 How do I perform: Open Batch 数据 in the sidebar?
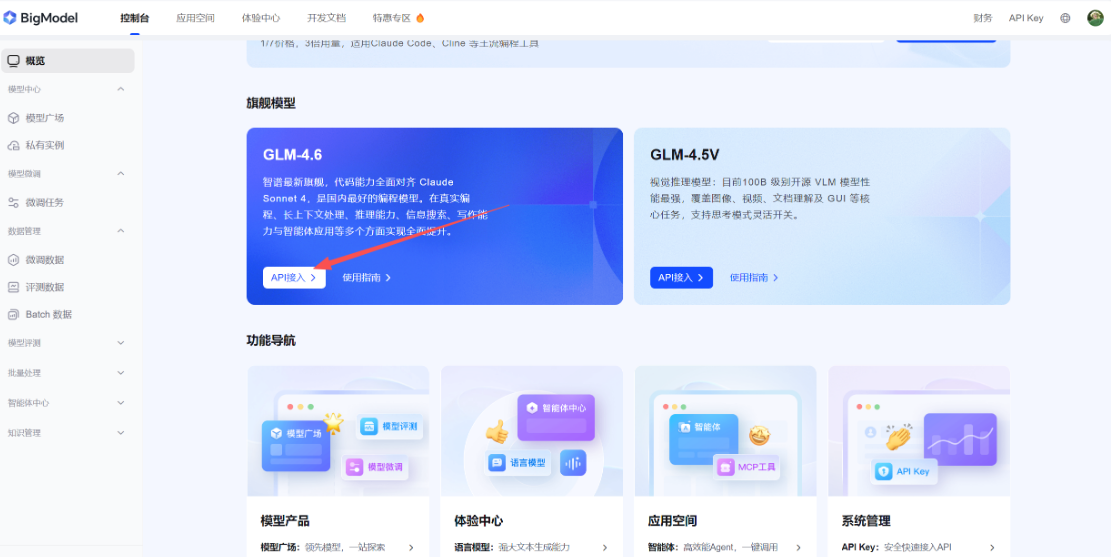point(48,315)
